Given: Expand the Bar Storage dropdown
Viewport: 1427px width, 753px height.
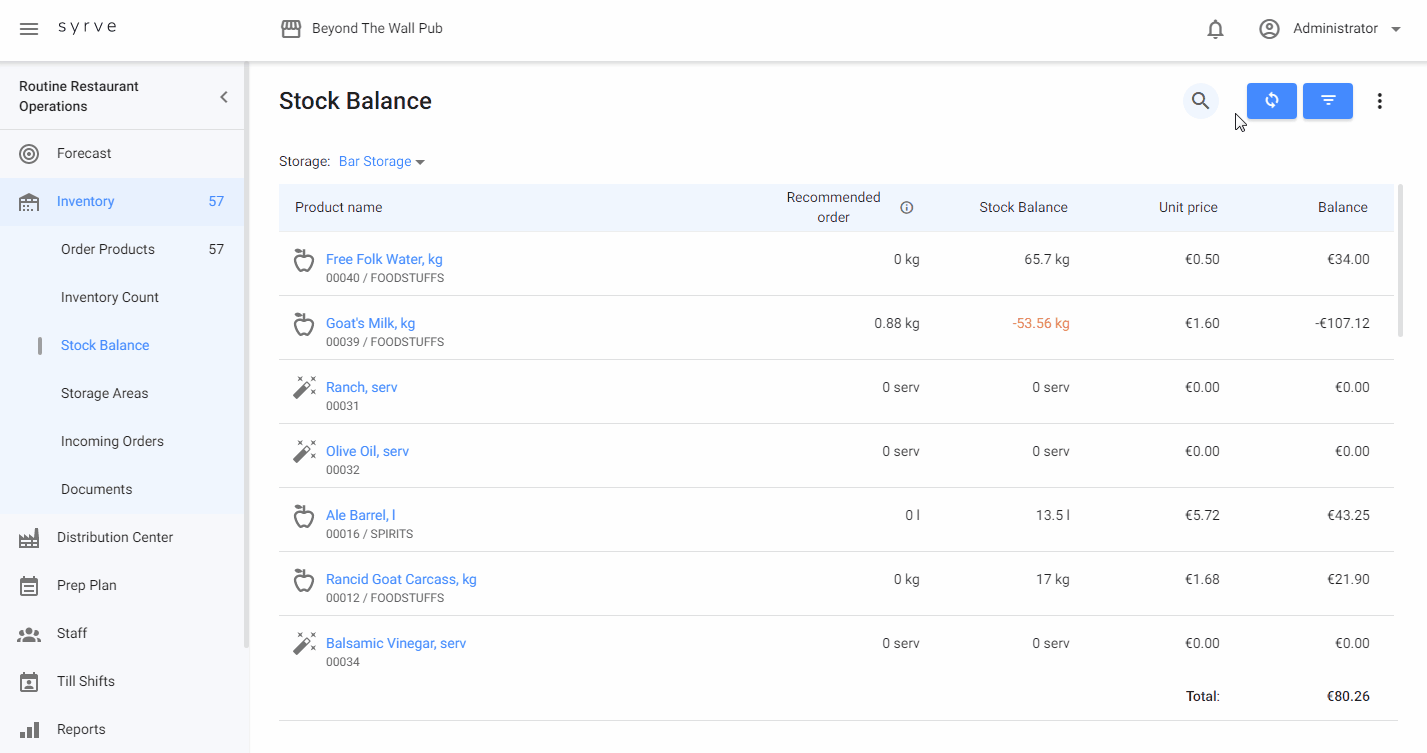Looking at the screenshot, I should [x=381, y=162].
